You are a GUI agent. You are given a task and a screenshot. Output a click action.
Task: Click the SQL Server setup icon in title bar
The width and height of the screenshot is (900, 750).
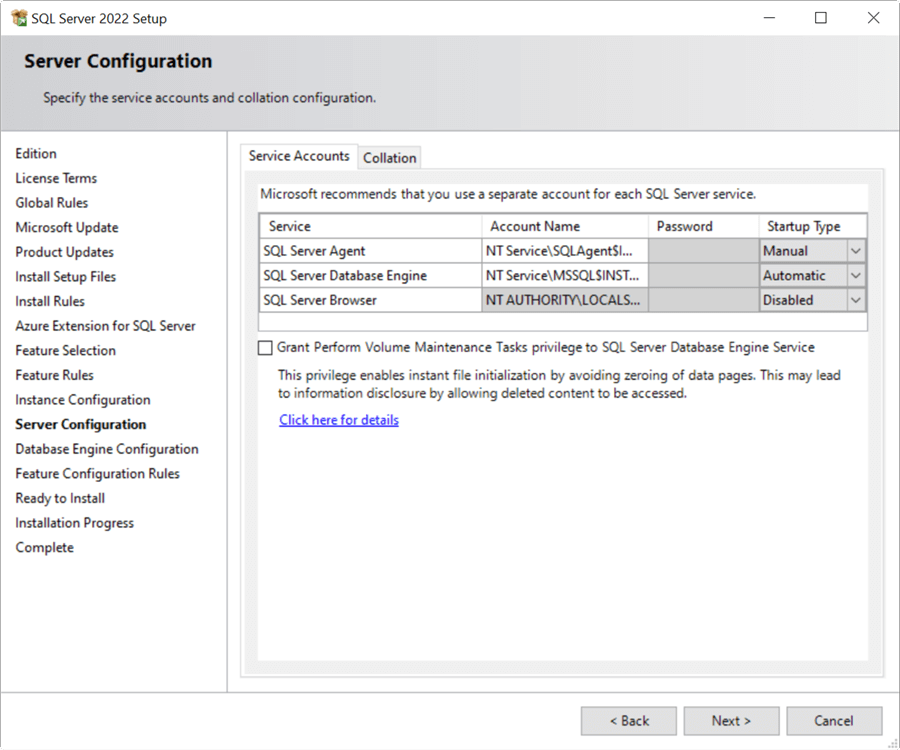pos(16,17)
